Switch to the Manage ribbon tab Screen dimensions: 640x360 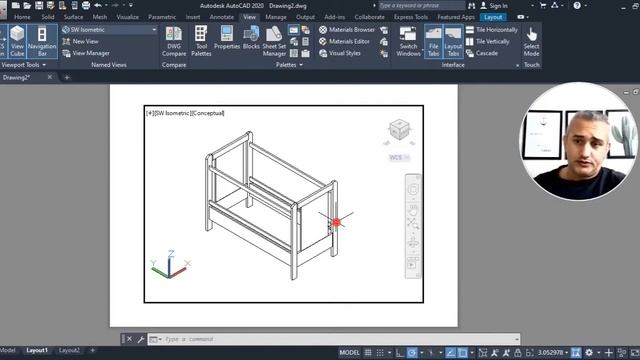(x=276, y=17)
